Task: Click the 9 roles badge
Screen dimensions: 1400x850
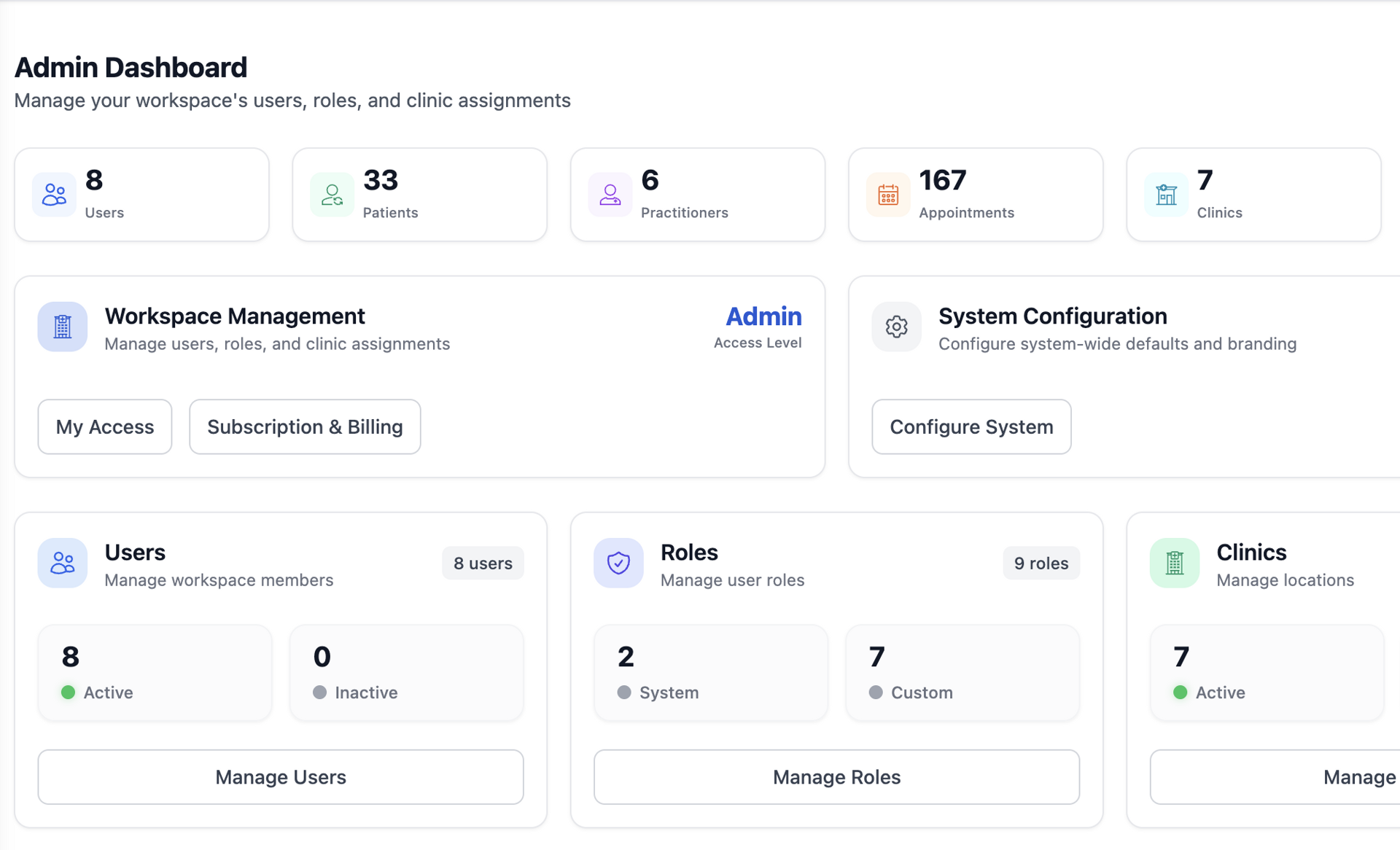Action: (1041, 563)
